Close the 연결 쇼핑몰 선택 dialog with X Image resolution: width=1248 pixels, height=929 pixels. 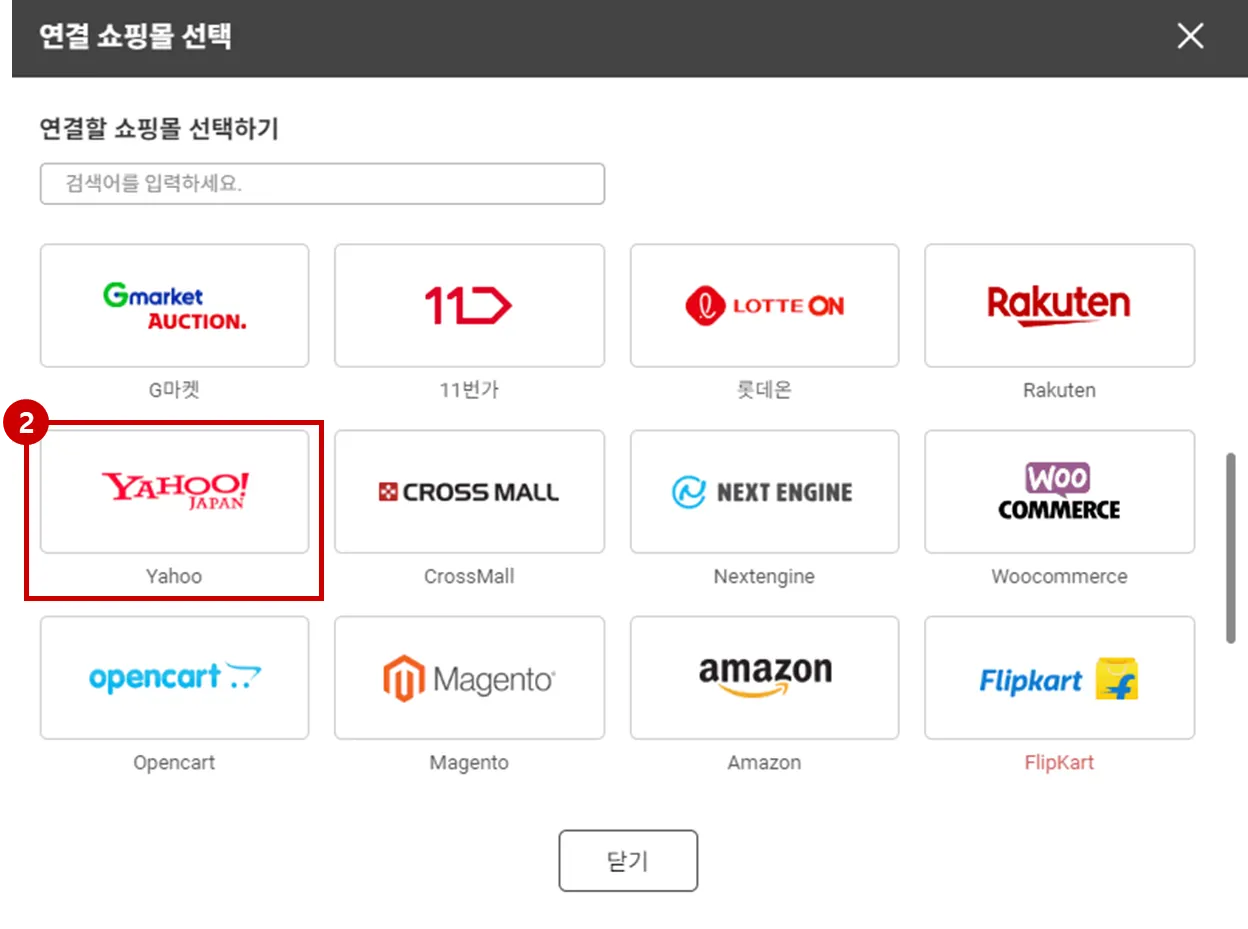click(x=1190, y=36)
